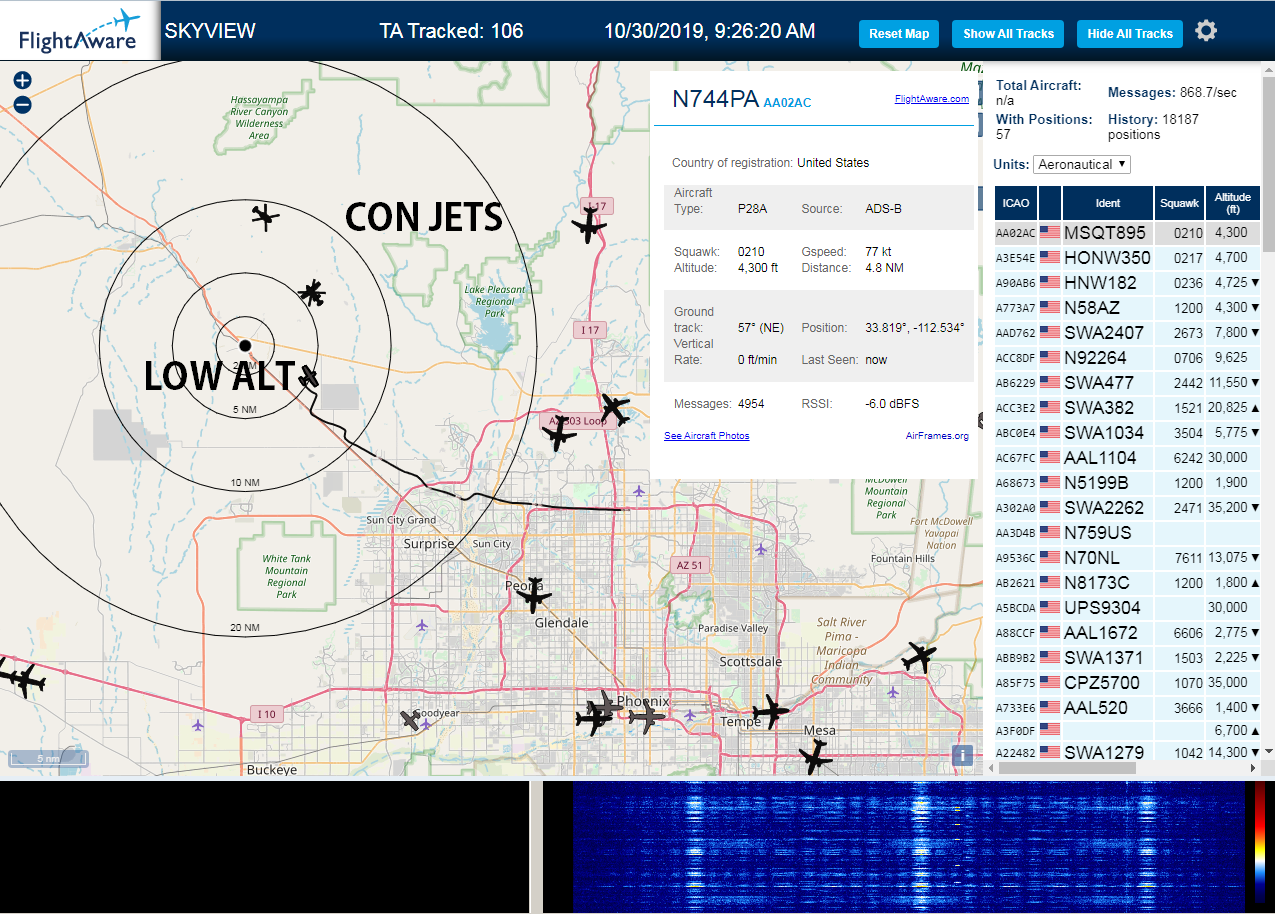Select the HONW350 row
The height and width of the screenshot is (915, 1275).
point(1128,257)
